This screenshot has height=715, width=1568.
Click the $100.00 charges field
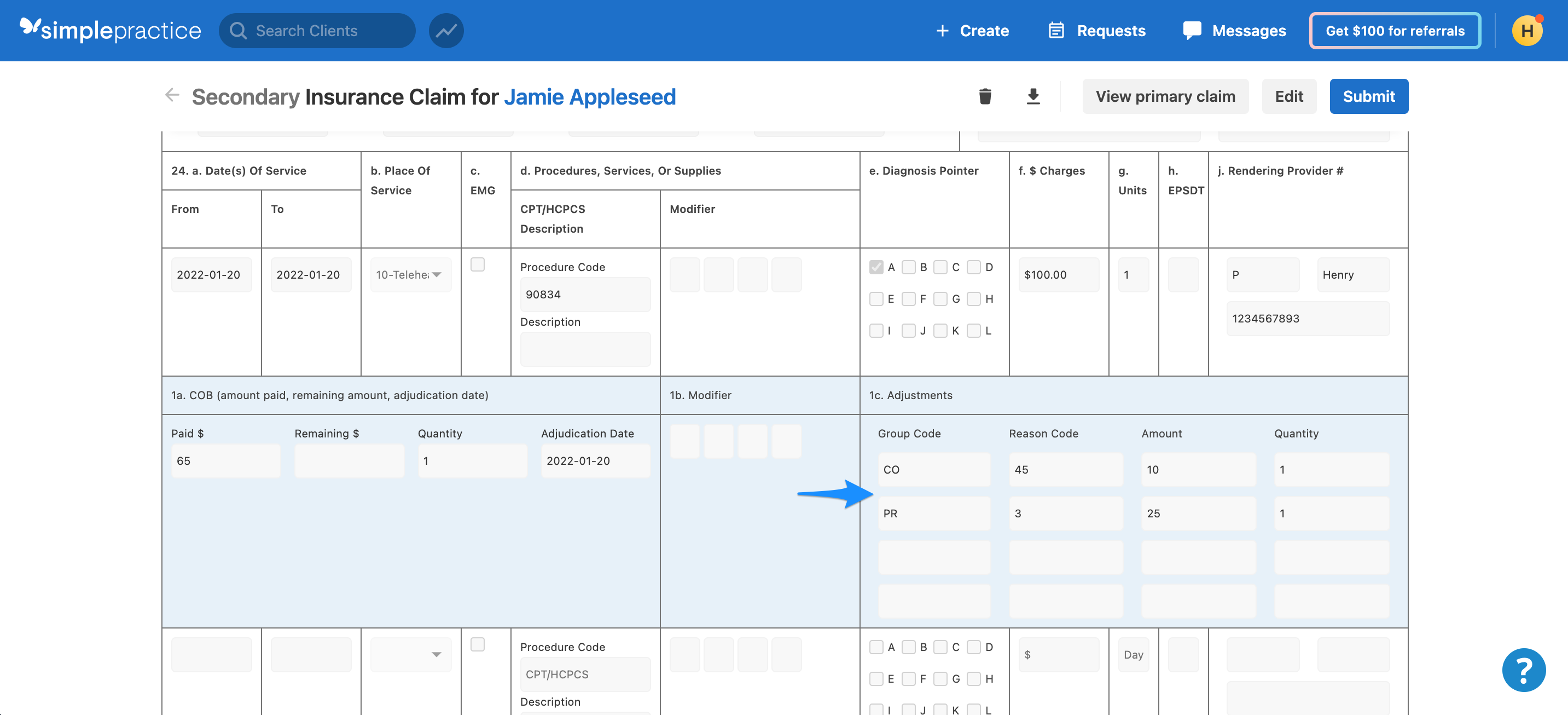click(1059, 275)
